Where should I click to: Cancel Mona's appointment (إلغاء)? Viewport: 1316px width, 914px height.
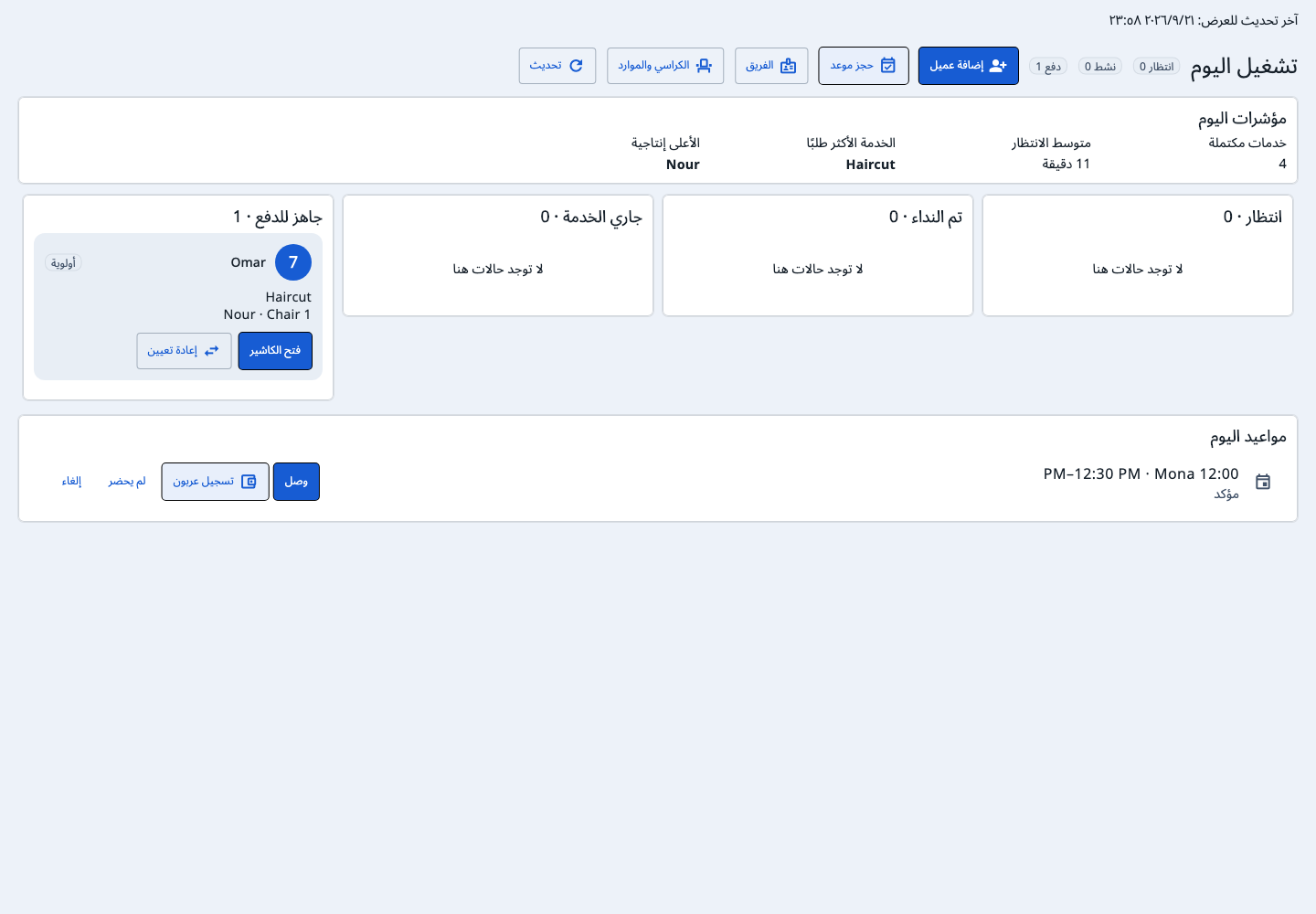(x=72, y=482)
